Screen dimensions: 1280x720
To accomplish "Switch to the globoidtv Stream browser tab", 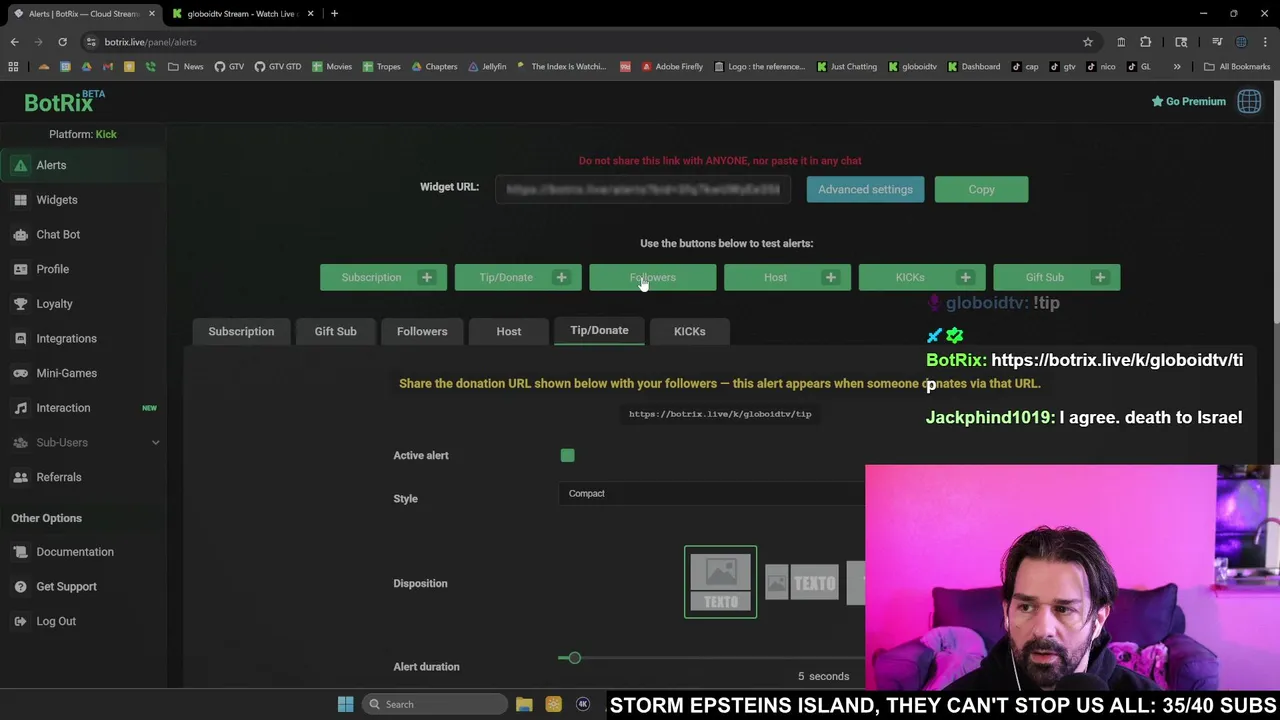I will click(240, 14).
